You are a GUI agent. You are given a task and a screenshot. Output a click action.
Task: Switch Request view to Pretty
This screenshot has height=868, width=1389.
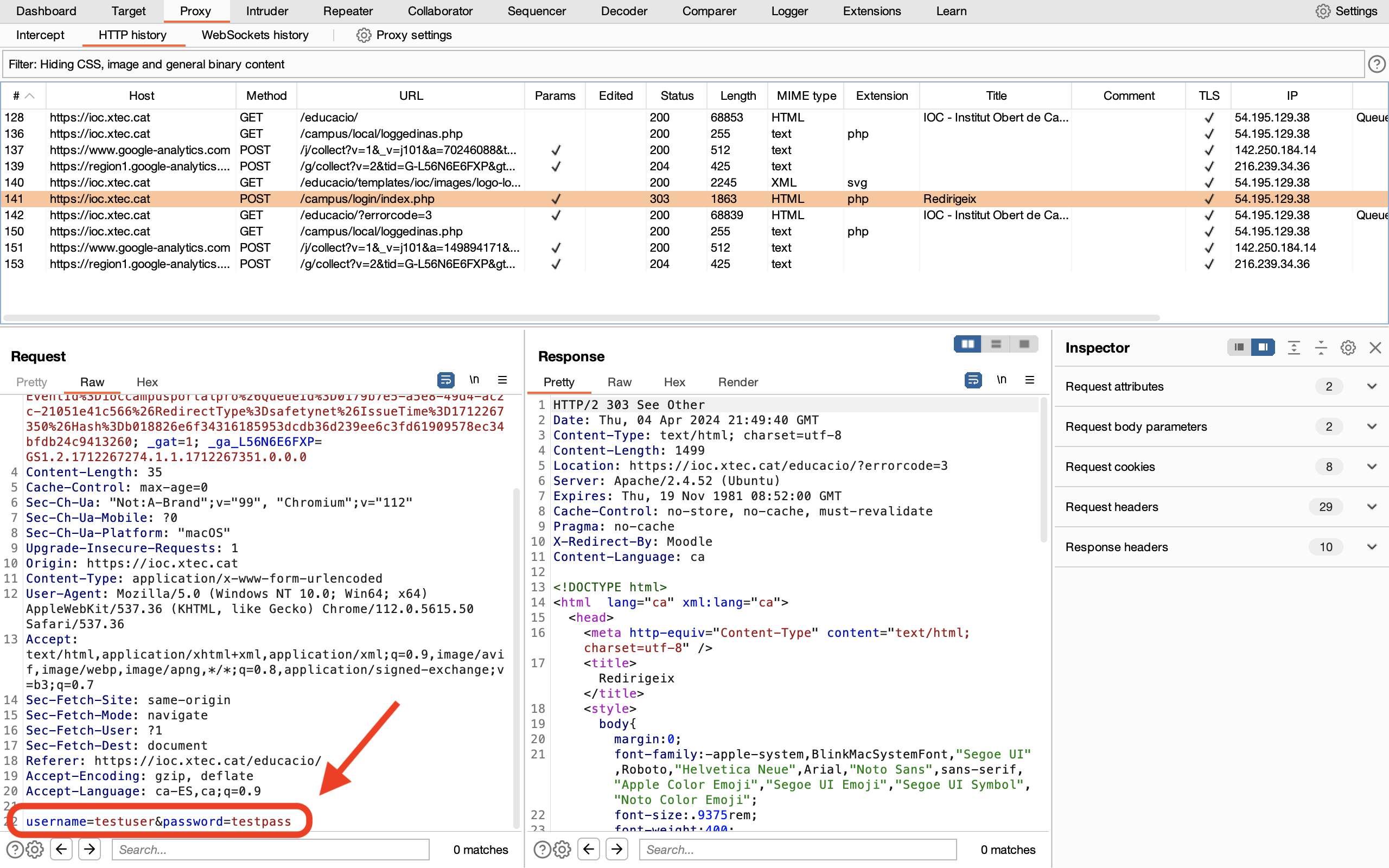(31, 382)
